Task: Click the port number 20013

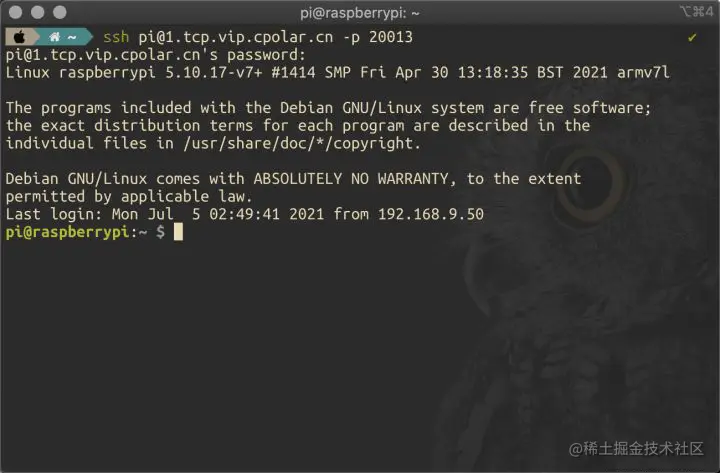Action: [x=391, y=37]
